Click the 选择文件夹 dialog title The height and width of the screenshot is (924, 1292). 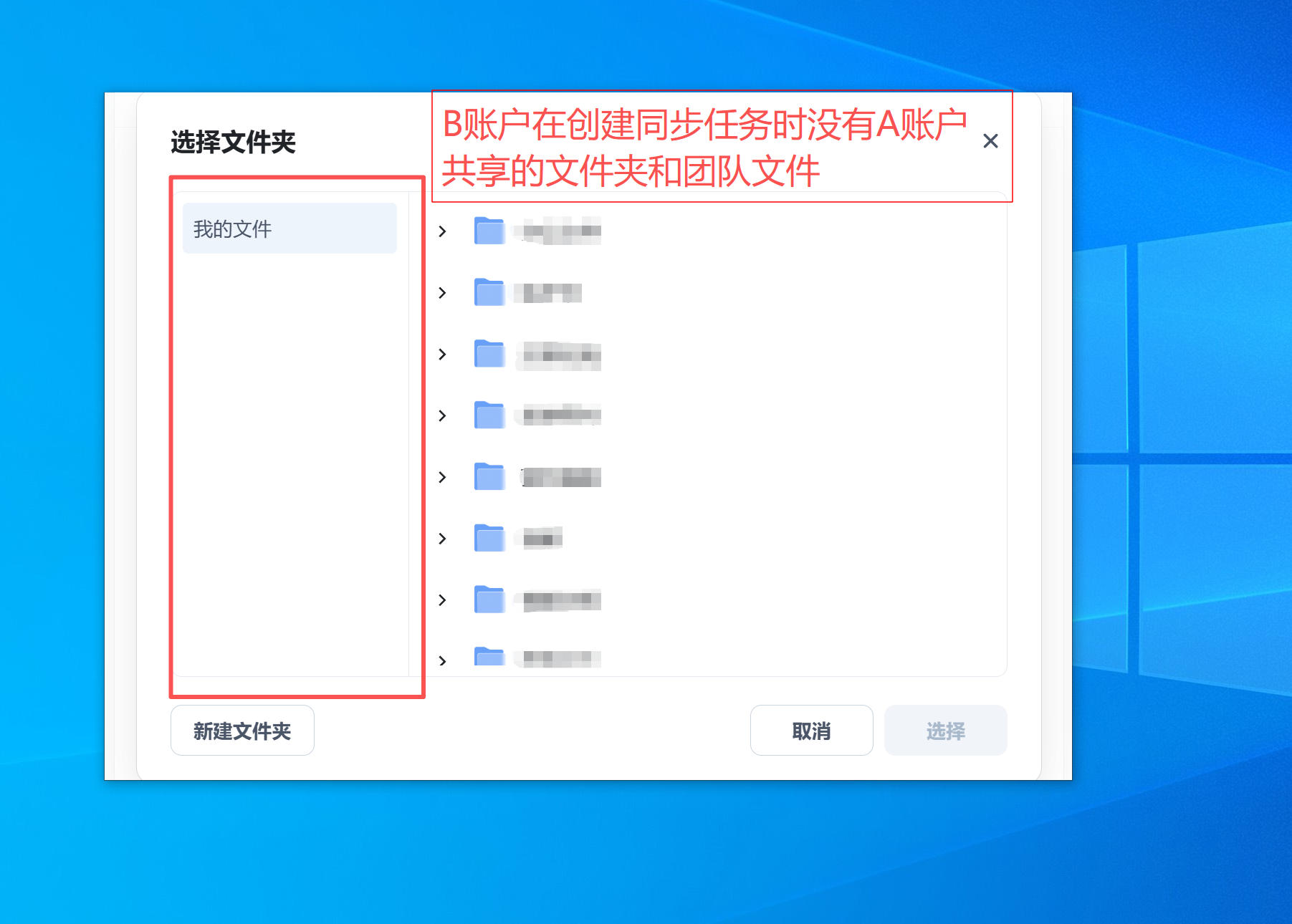(x=234, y=140)
